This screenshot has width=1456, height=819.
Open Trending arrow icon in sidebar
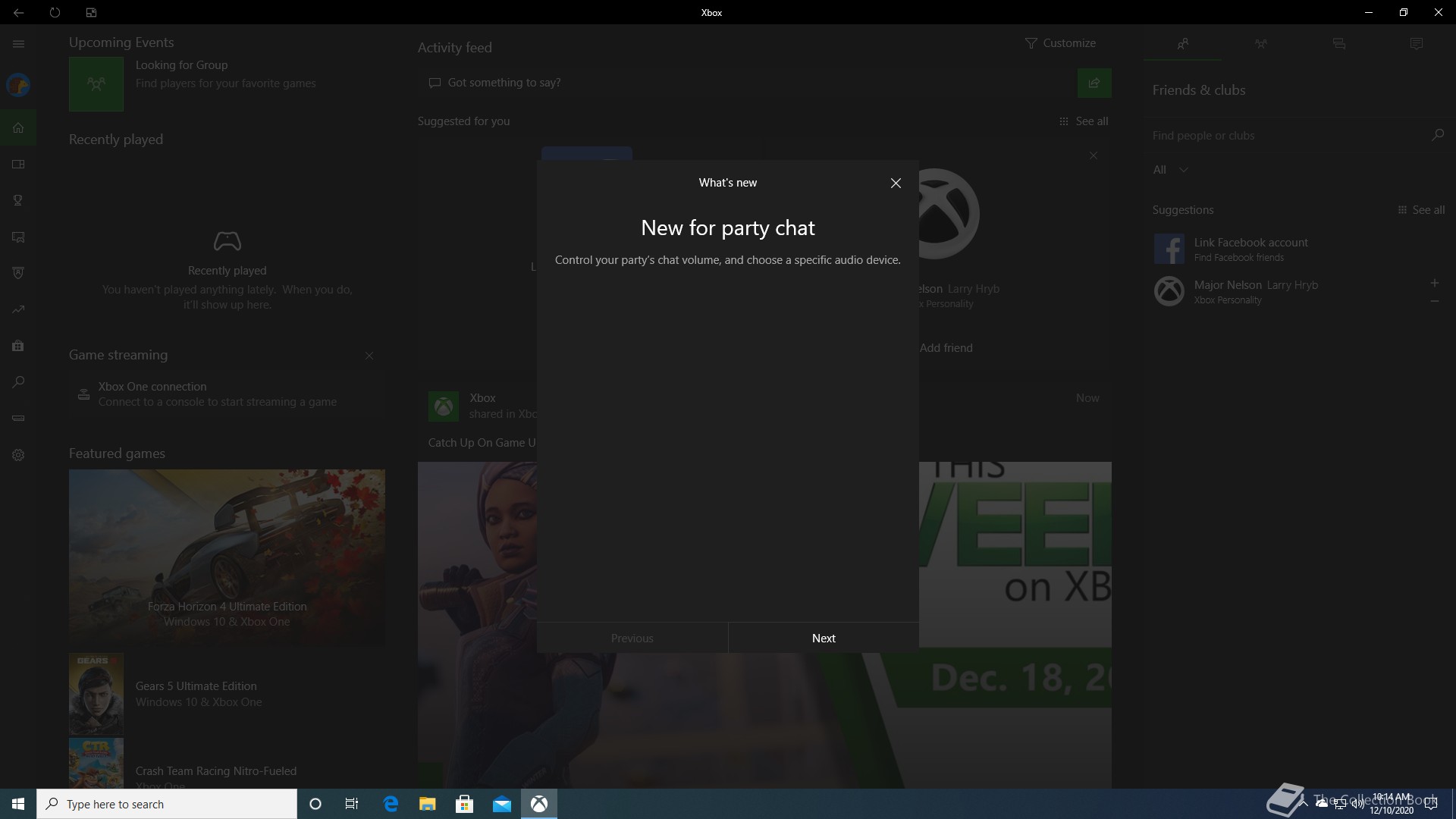(x=18, y=309)
